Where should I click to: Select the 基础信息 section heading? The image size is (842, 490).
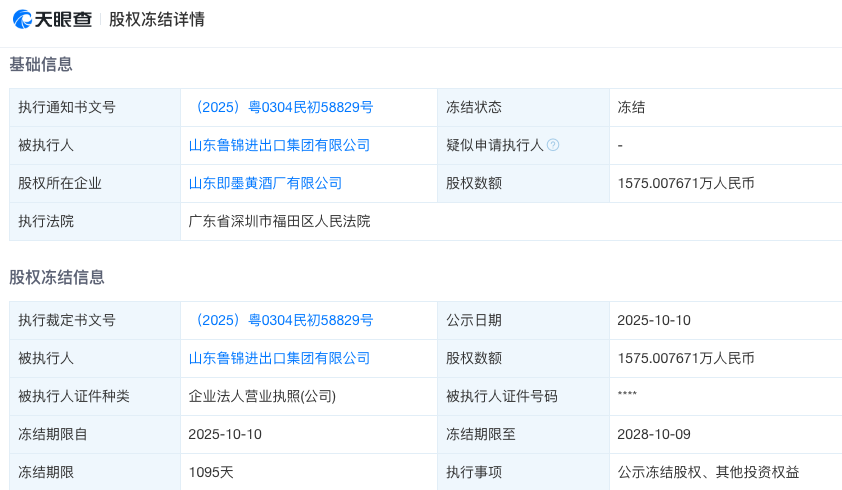point(41,64)
